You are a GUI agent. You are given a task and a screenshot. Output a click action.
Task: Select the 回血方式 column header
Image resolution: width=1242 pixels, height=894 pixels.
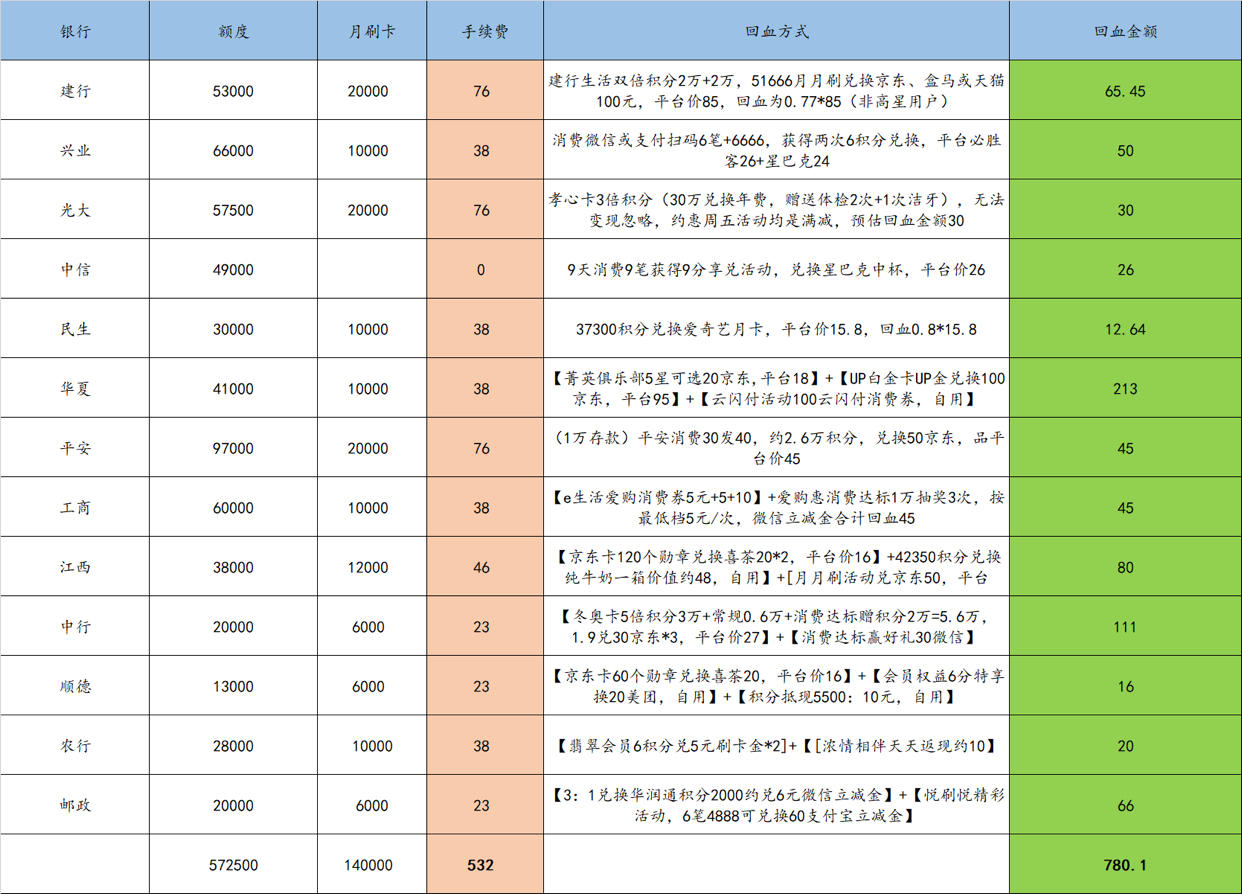tap(776, 31)
